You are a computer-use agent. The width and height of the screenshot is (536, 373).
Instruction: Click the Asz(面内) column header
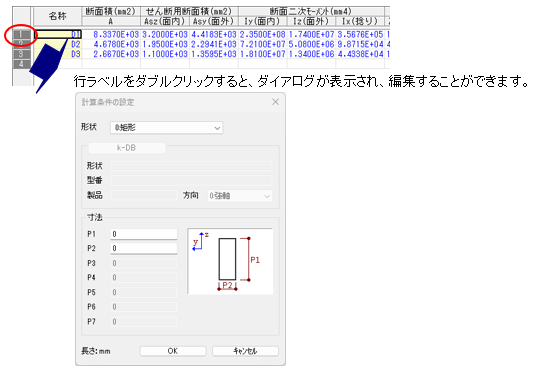point(165,21)
